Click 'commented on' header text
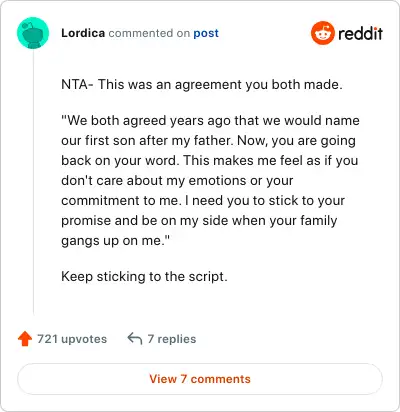Screen dimensions: 400x412 149,33
